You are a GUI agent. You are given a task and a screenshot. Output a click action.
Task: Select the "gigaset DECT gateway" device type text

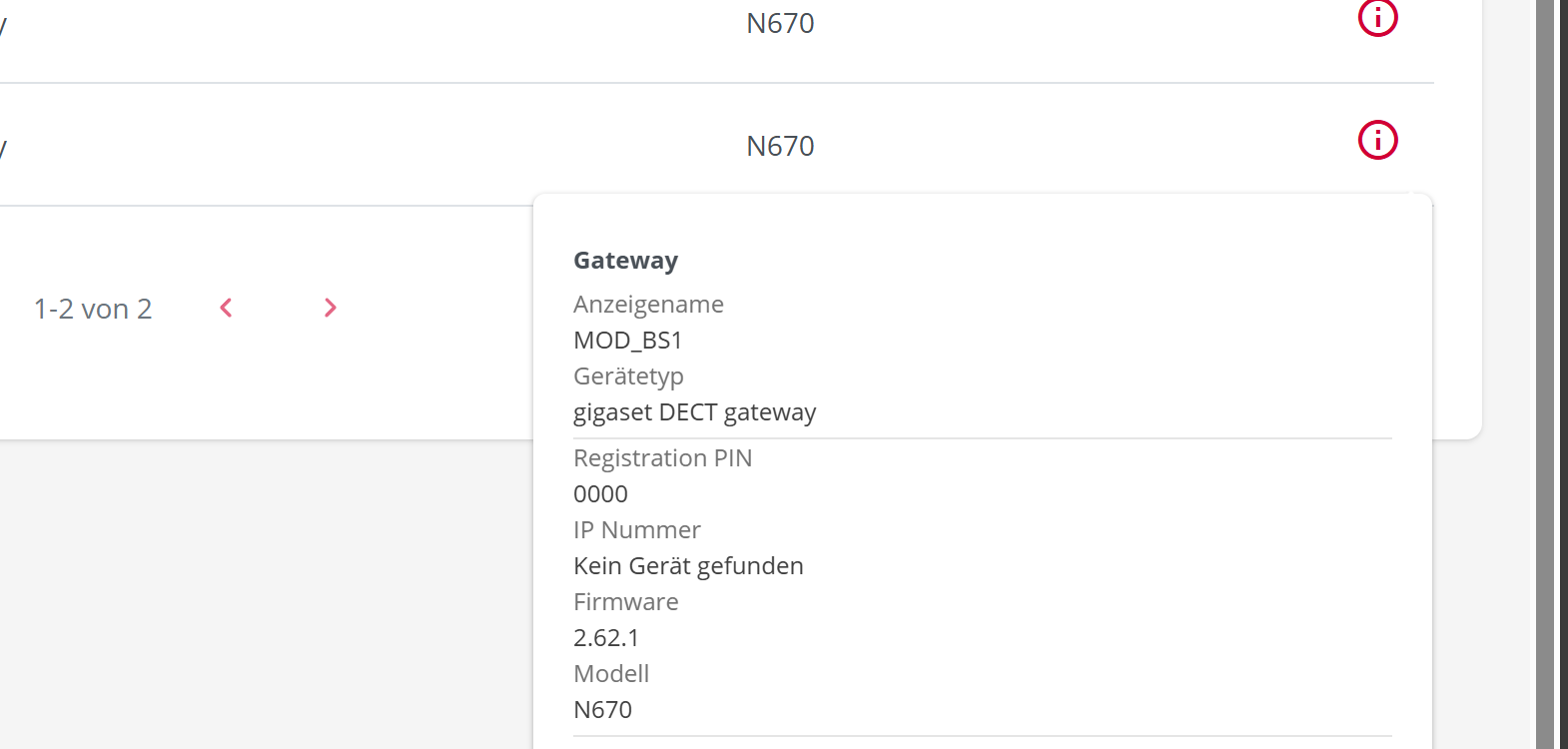pyautogui.click(x=694, y=412)
